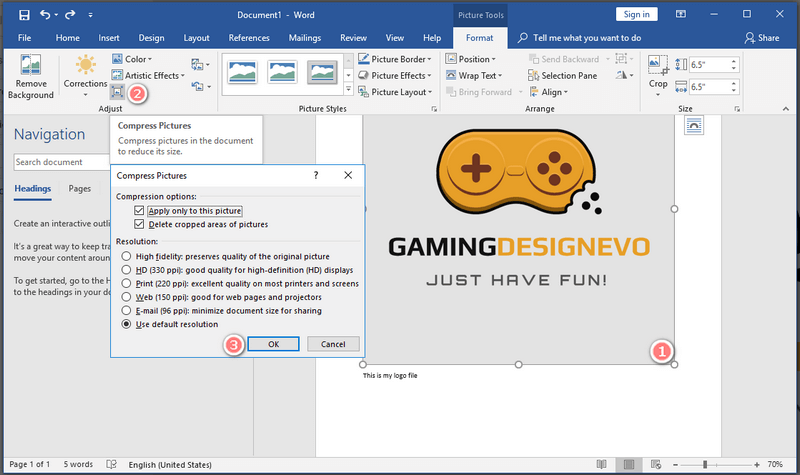Uncheck Apply only to this picture

tap(139, 211)
